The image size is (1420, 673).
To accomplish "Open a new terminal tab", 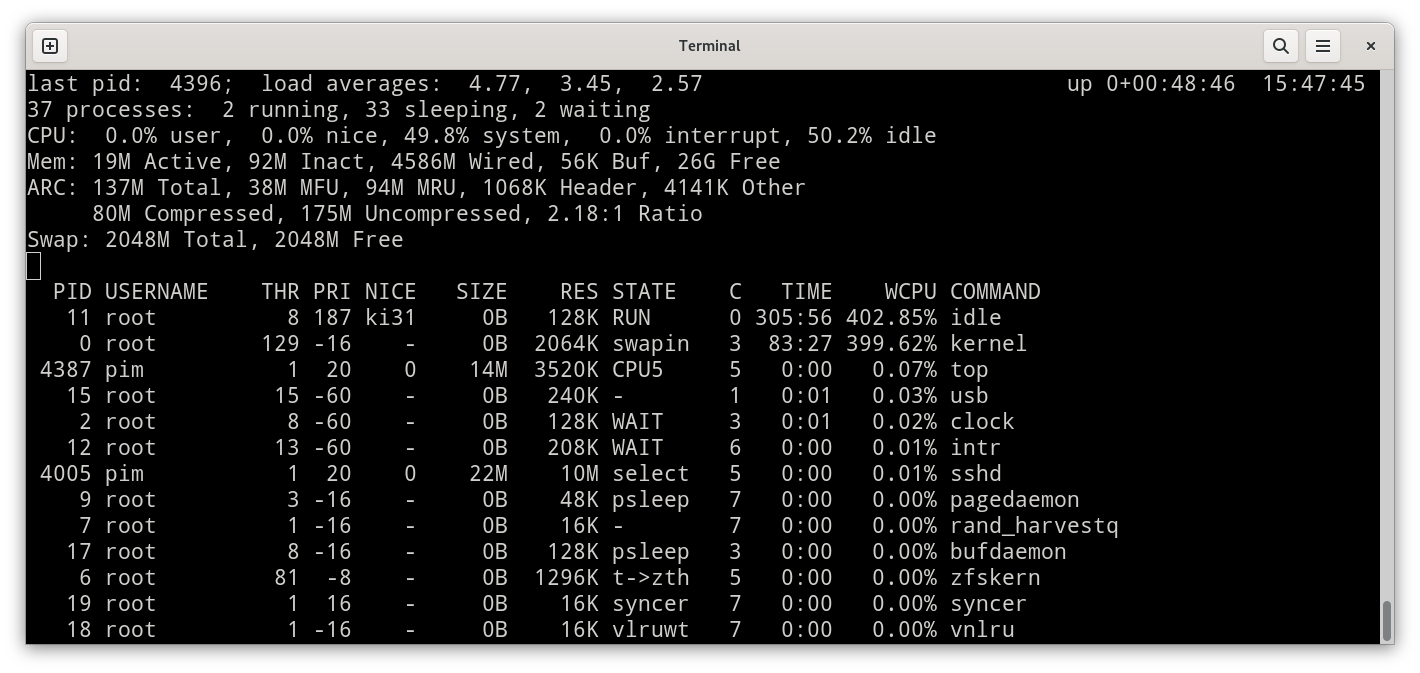I will (50, 46).
